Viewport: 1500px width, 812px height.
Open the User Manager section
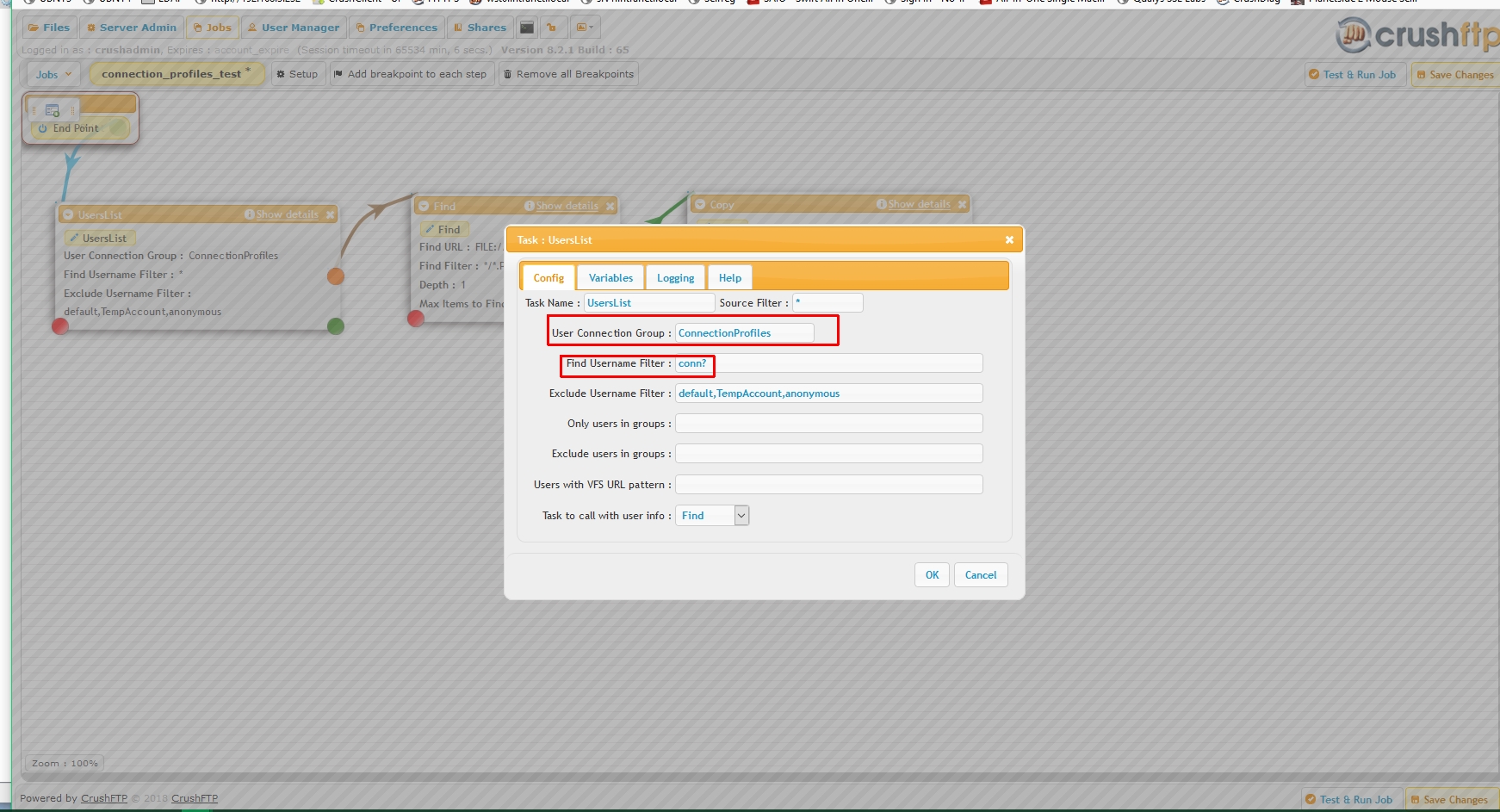(294, 28)
